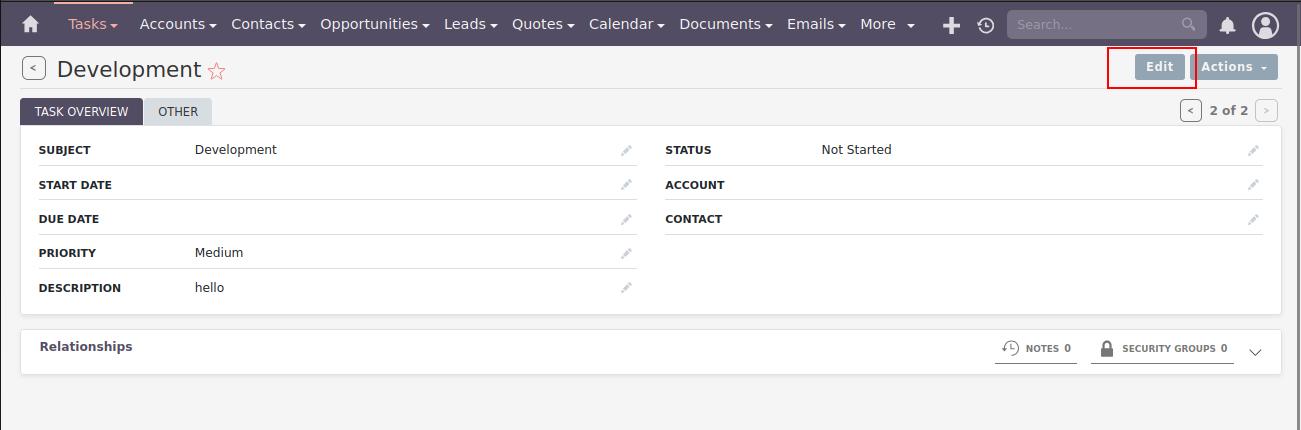1301x430 pixels.
Task: Edit the Contact field pencil icon
Action: [1253, 219]
